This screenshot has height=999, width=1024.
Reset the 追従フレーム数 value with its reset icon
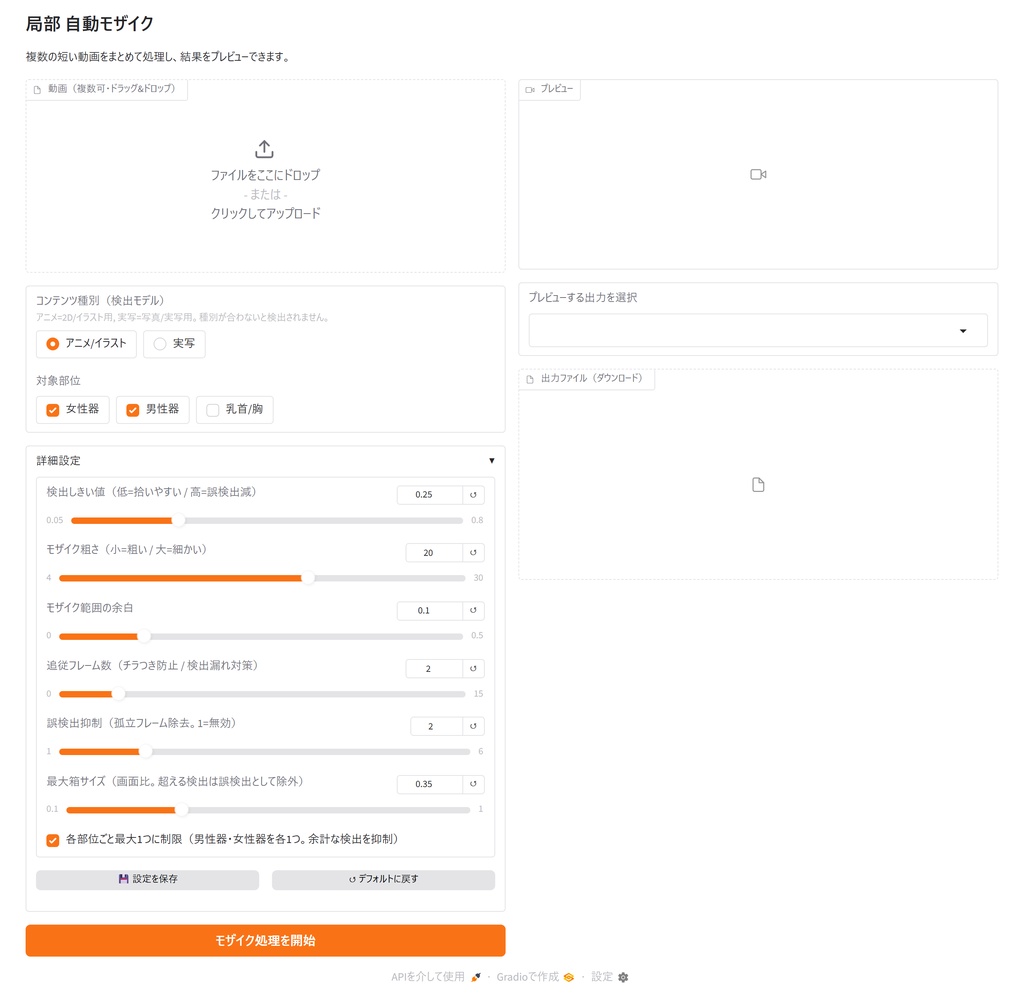473,668
